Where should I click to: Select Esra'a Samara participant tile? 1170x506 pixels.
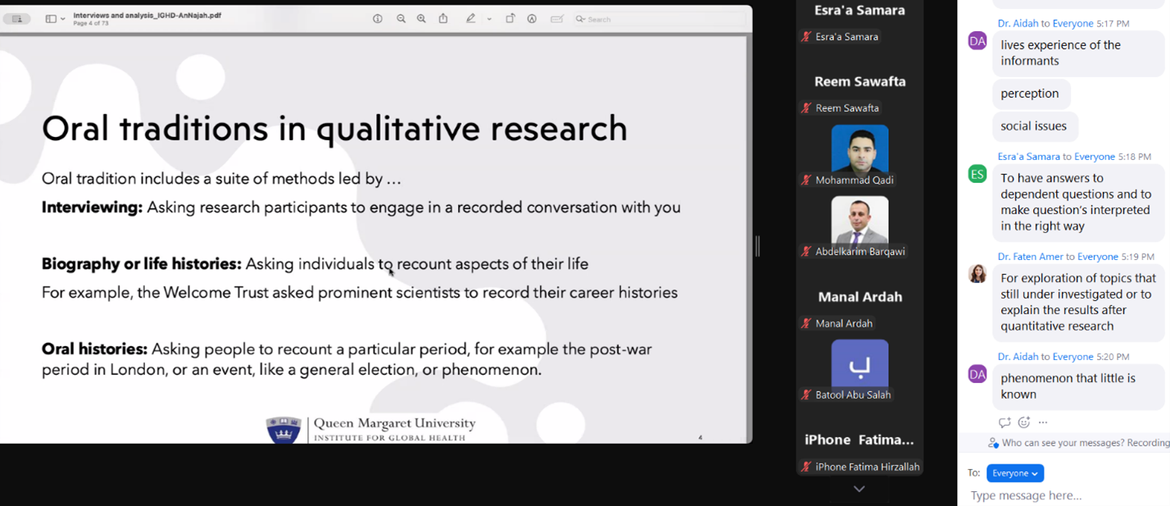pyautogui.click(x=860, y=23)
